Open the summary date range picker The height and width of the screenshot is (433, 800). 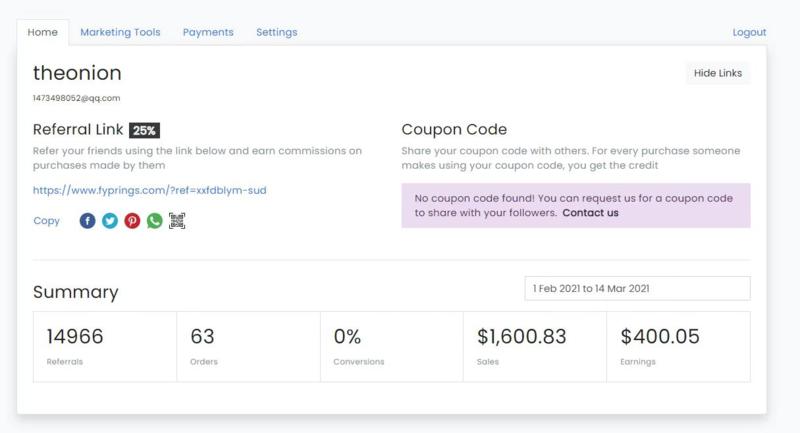pos(637,288)
